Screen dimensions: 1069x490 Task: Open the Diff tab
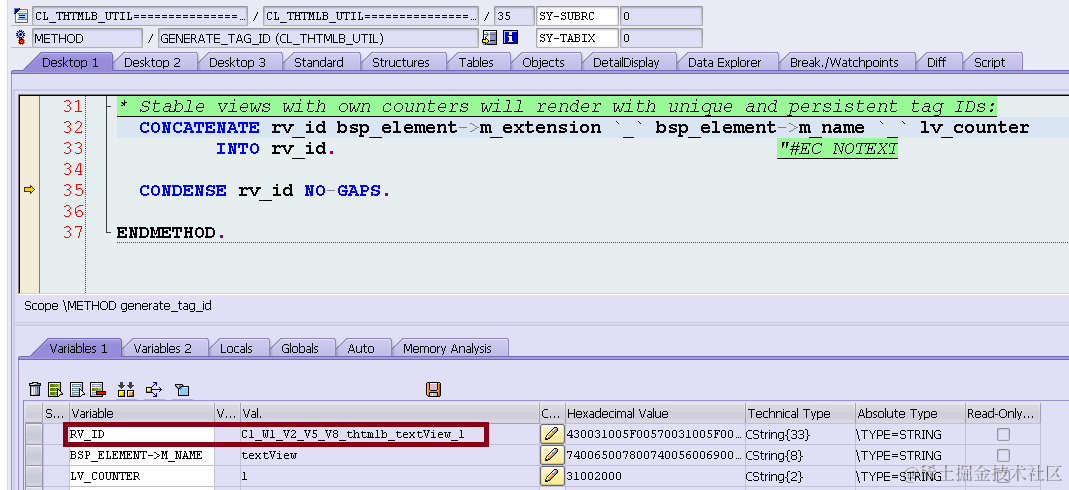(x=937, y=62)
